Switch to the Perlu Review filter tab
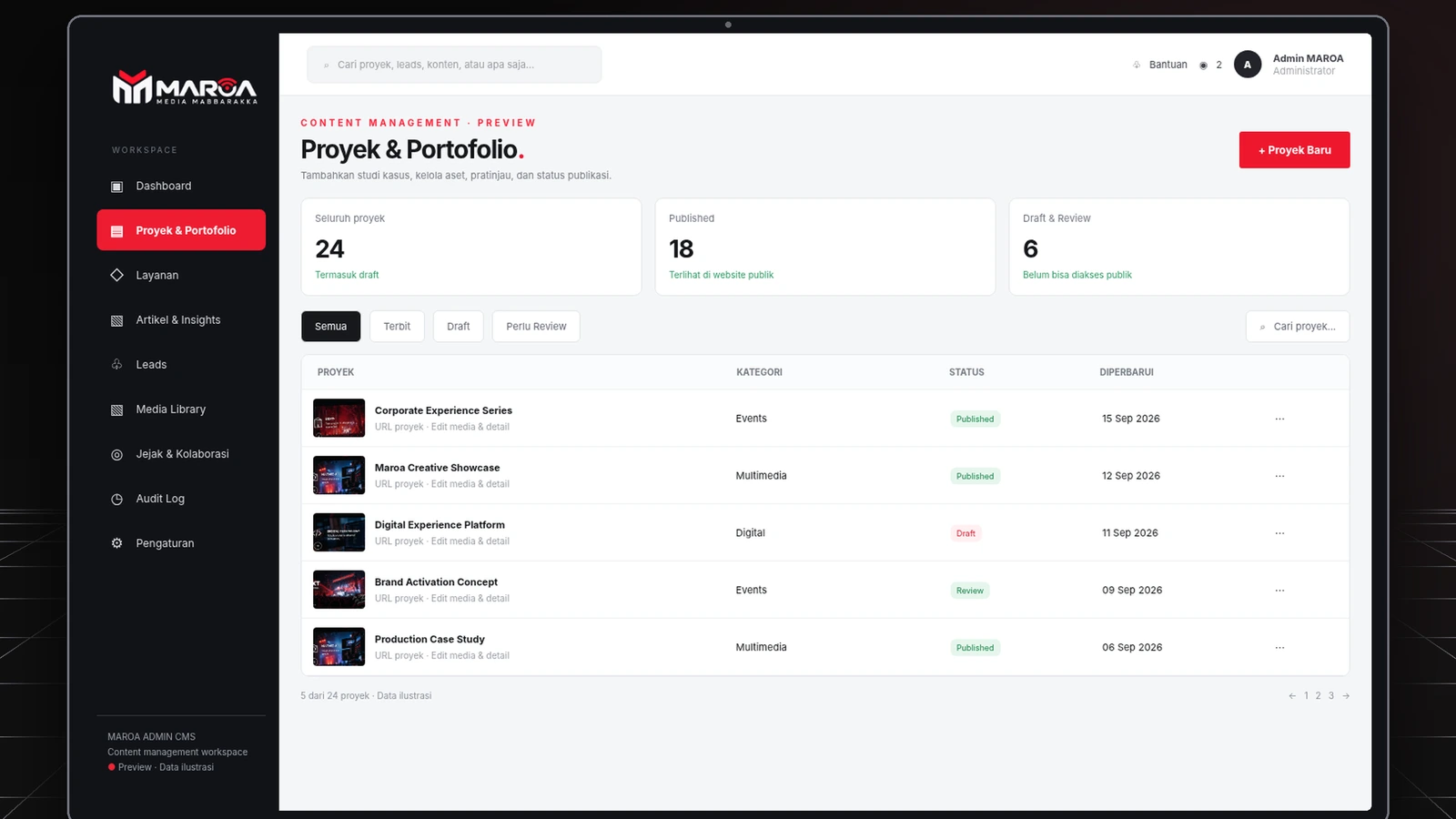Screen dimensions: 1456x819 click(536, 327)
